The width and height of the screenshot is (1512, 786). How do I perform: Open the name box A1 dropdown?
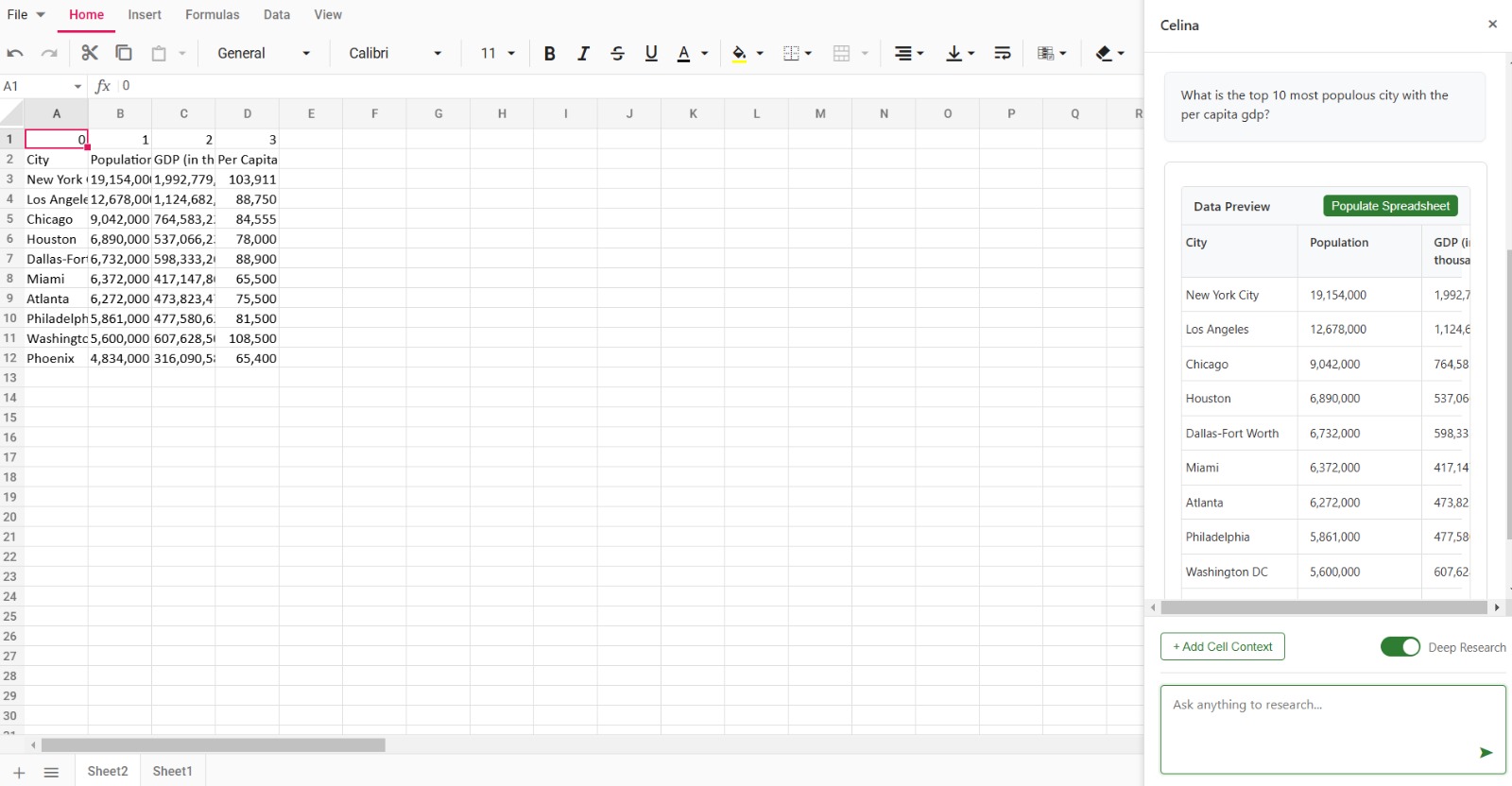click(77, 86)
